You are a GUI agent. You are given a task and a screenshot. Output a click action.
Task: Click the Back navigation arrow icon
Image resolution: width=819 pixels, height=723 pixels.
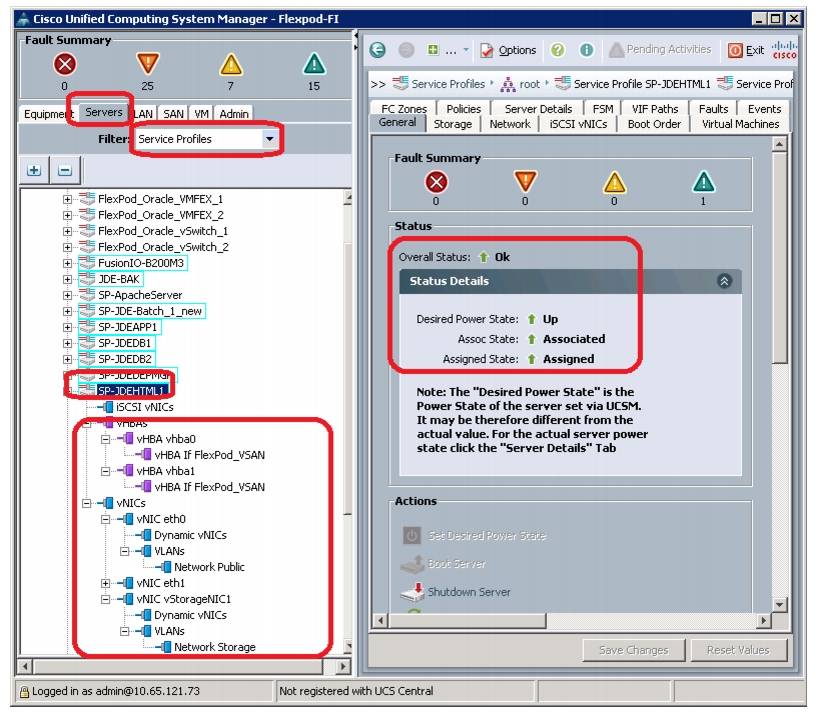(x=378, y=50)
